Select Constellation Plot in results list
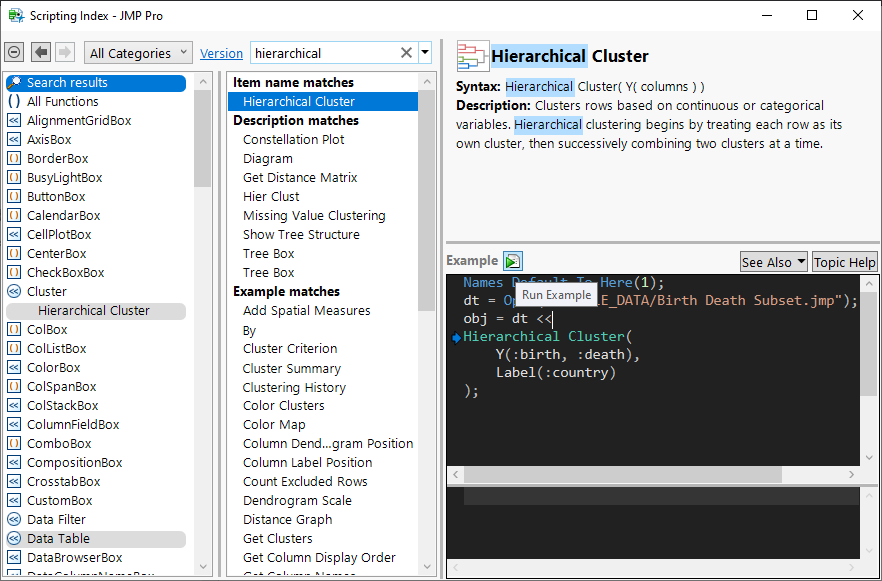The height and width of the screenshot is (581, 882). (x=293, y=140)
